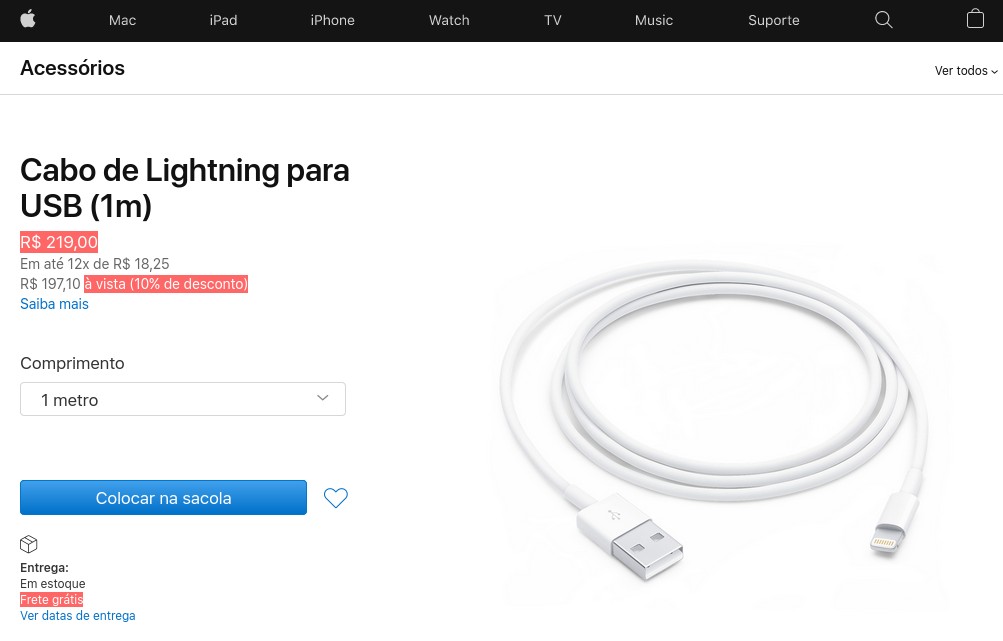Go to Suporte page
The width and height of the screenshot is (1003, 641).
[774, 20]
